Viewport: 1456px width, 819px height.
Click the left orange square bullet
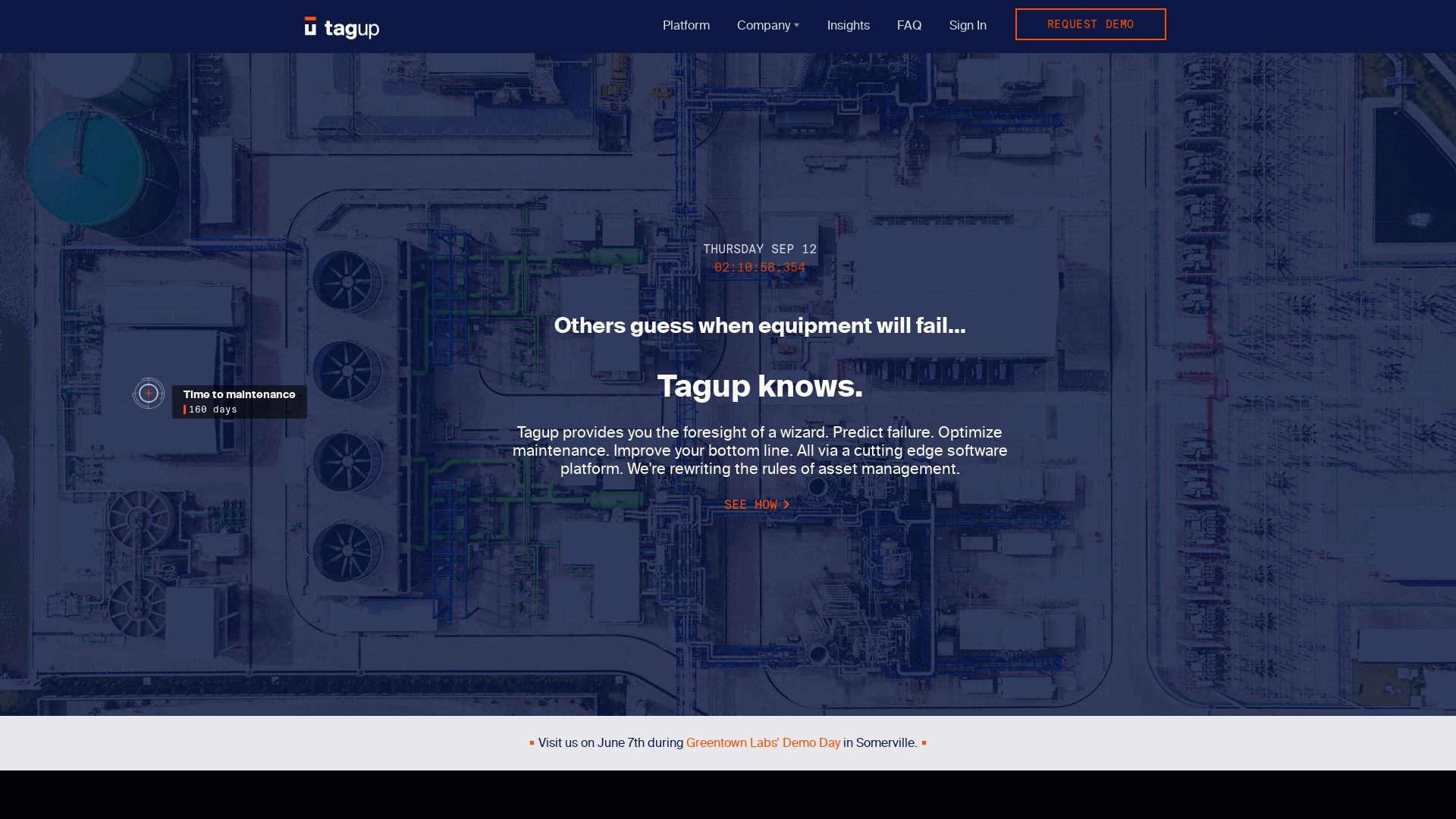532,743
